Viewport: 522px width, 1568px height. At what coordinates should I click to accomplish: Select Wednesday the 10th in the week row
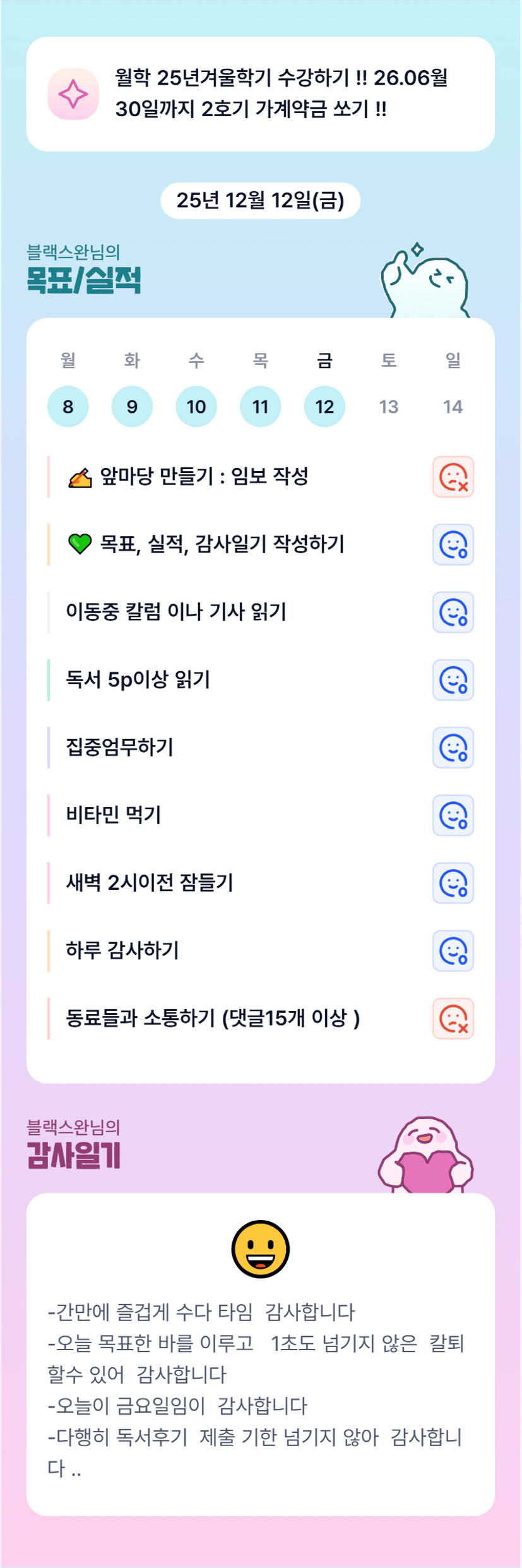196,407
